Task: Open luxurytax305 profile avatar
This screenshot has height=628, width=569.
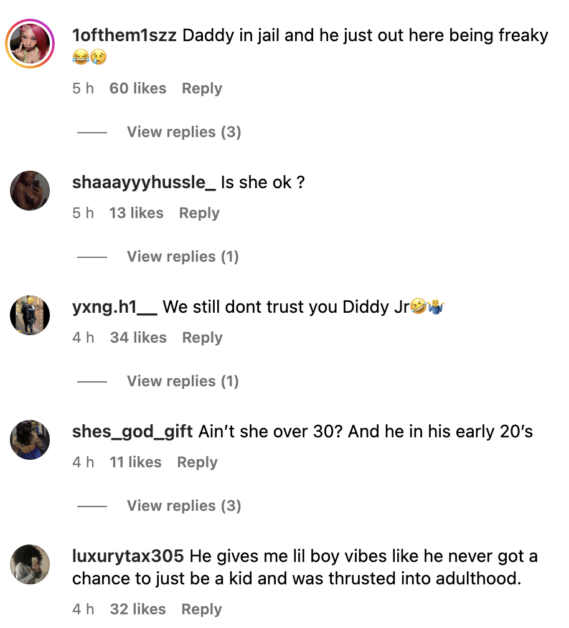Action: click(x=30, y=564)
